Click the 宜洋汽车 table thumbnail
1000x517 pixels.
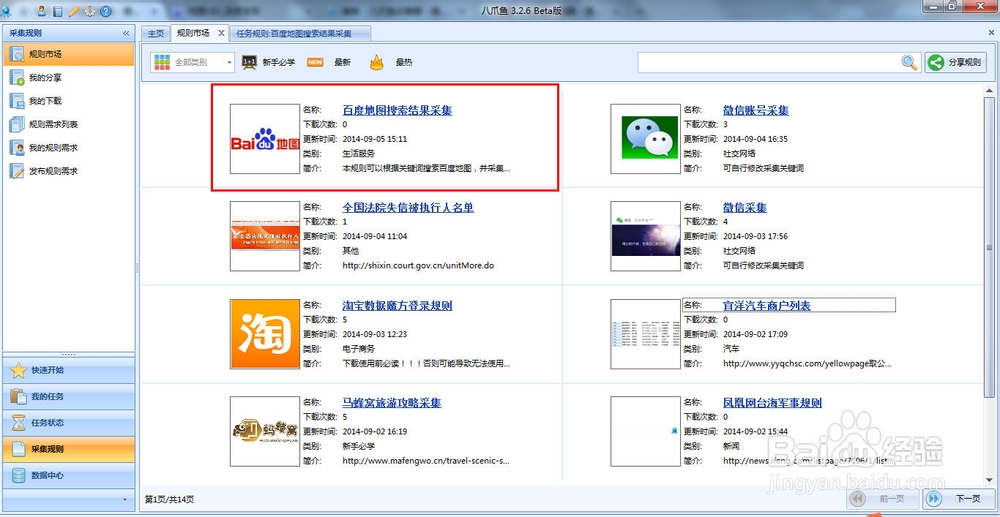click(645, 334)
